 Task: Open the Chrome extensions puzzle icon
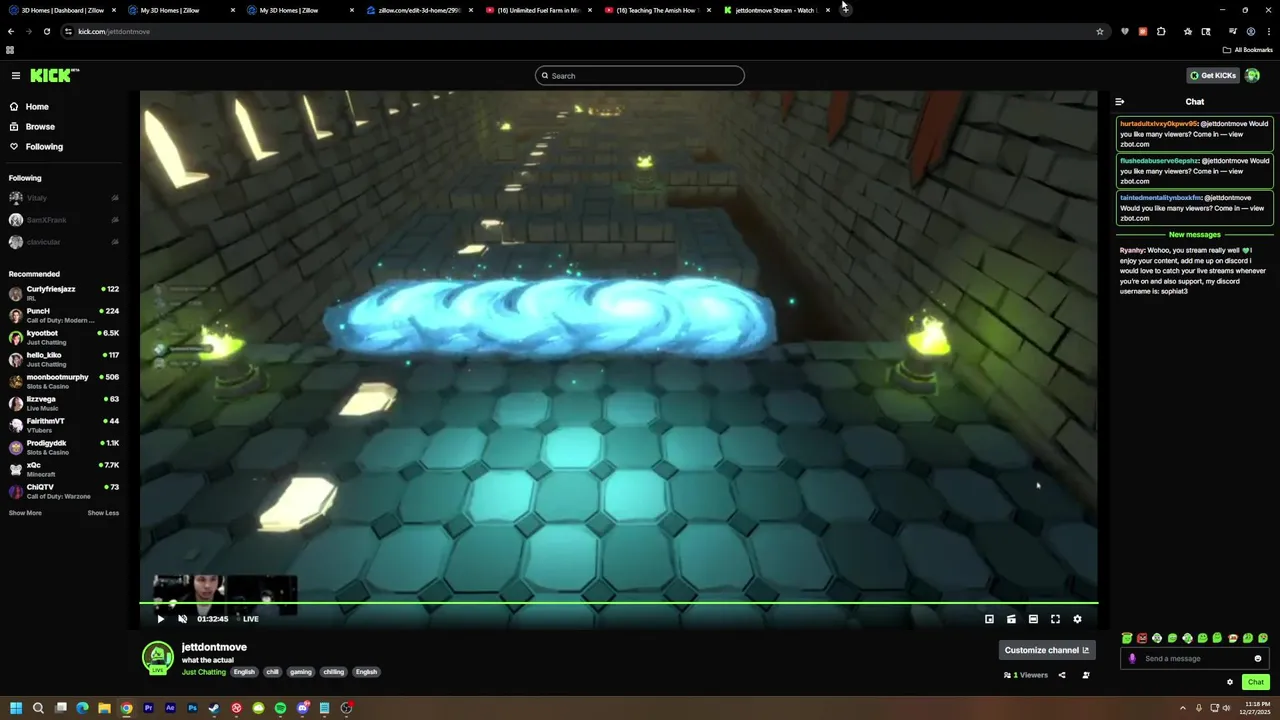[x=1161, y=31]
